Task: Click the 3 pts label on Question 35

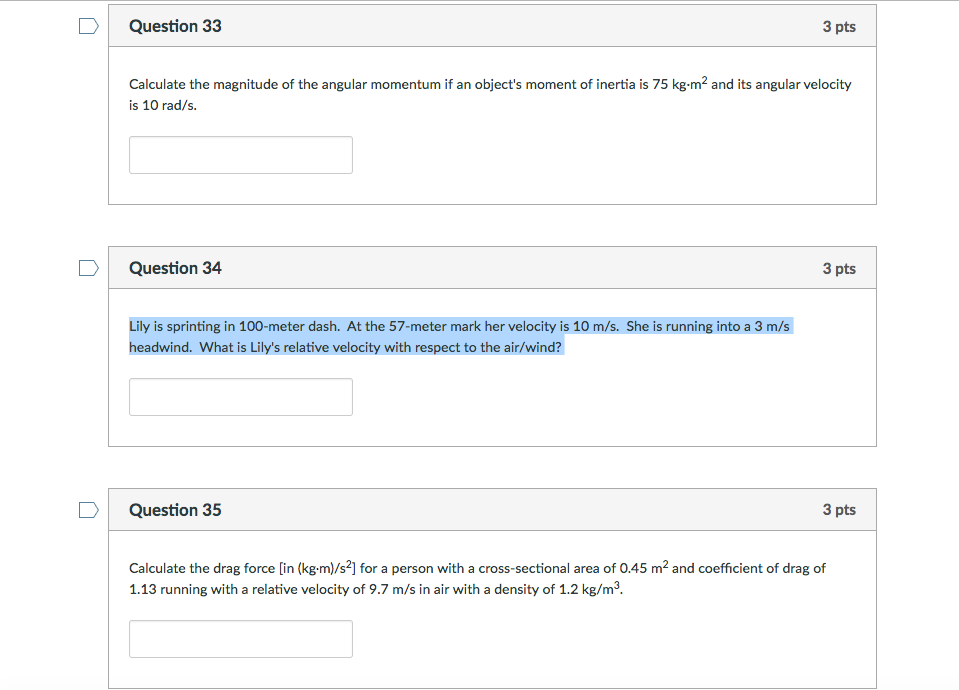Action: (839, 510)
